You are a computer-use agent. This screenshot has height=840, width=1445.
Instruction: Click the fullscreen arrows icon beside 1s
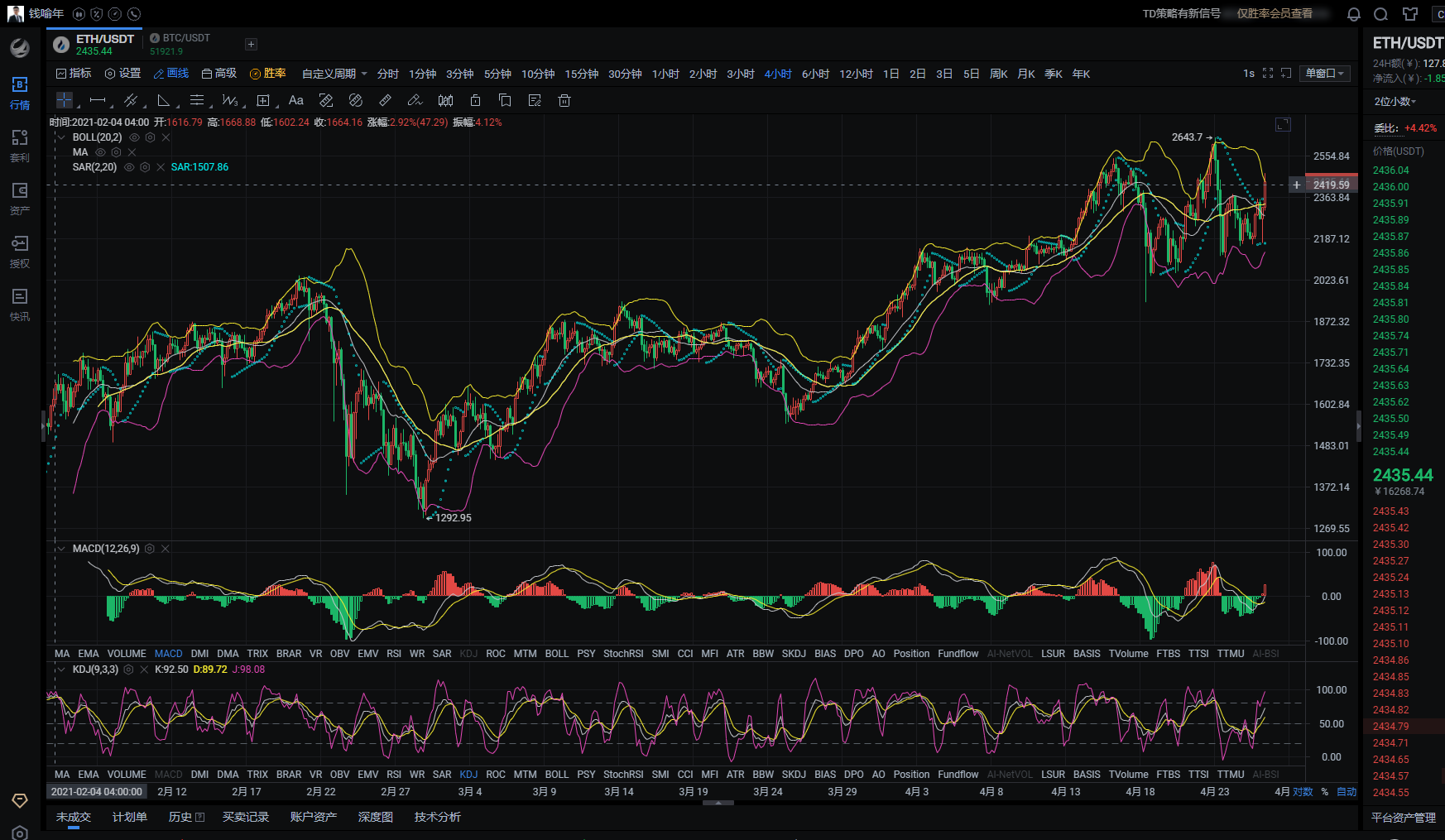click(1268, 74)
